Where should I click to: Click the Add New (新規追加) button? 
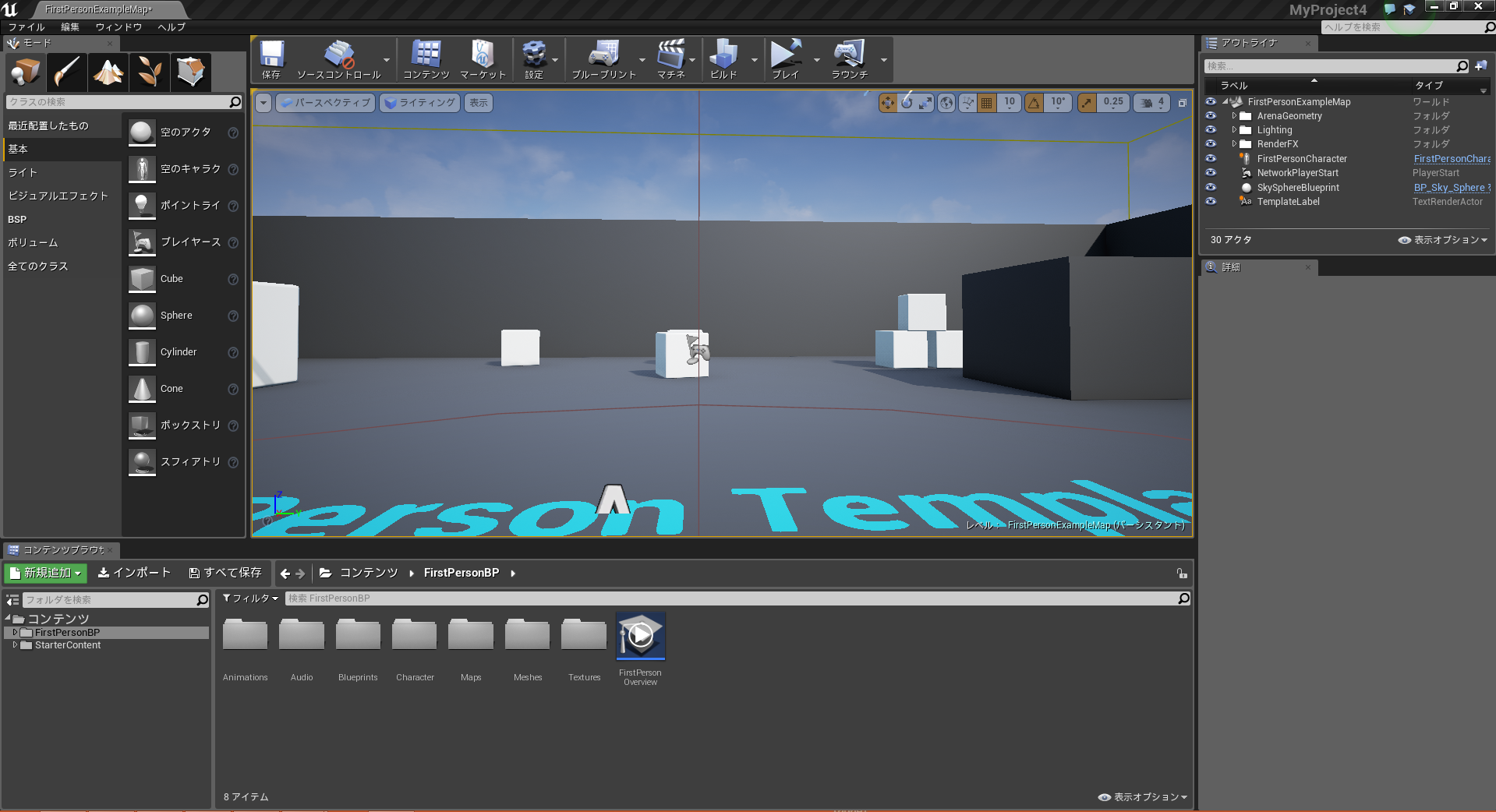[46, 573]
